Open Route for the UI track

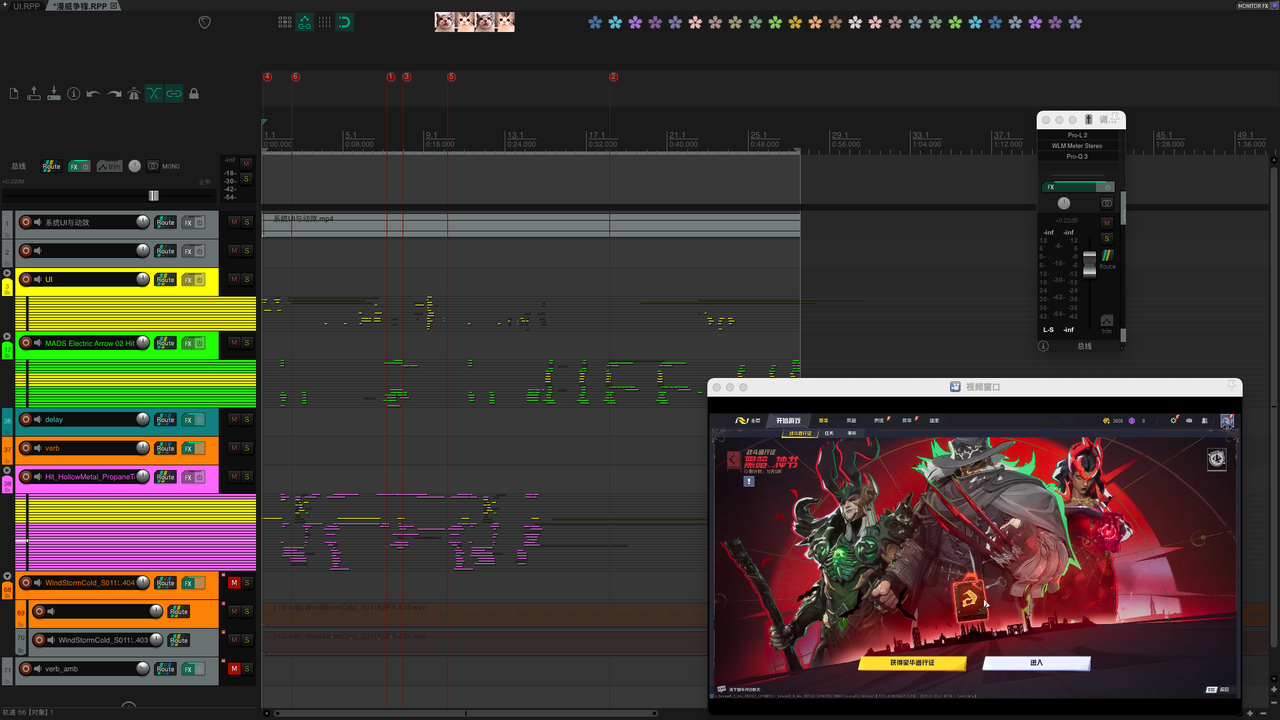[x=165, y=279]
